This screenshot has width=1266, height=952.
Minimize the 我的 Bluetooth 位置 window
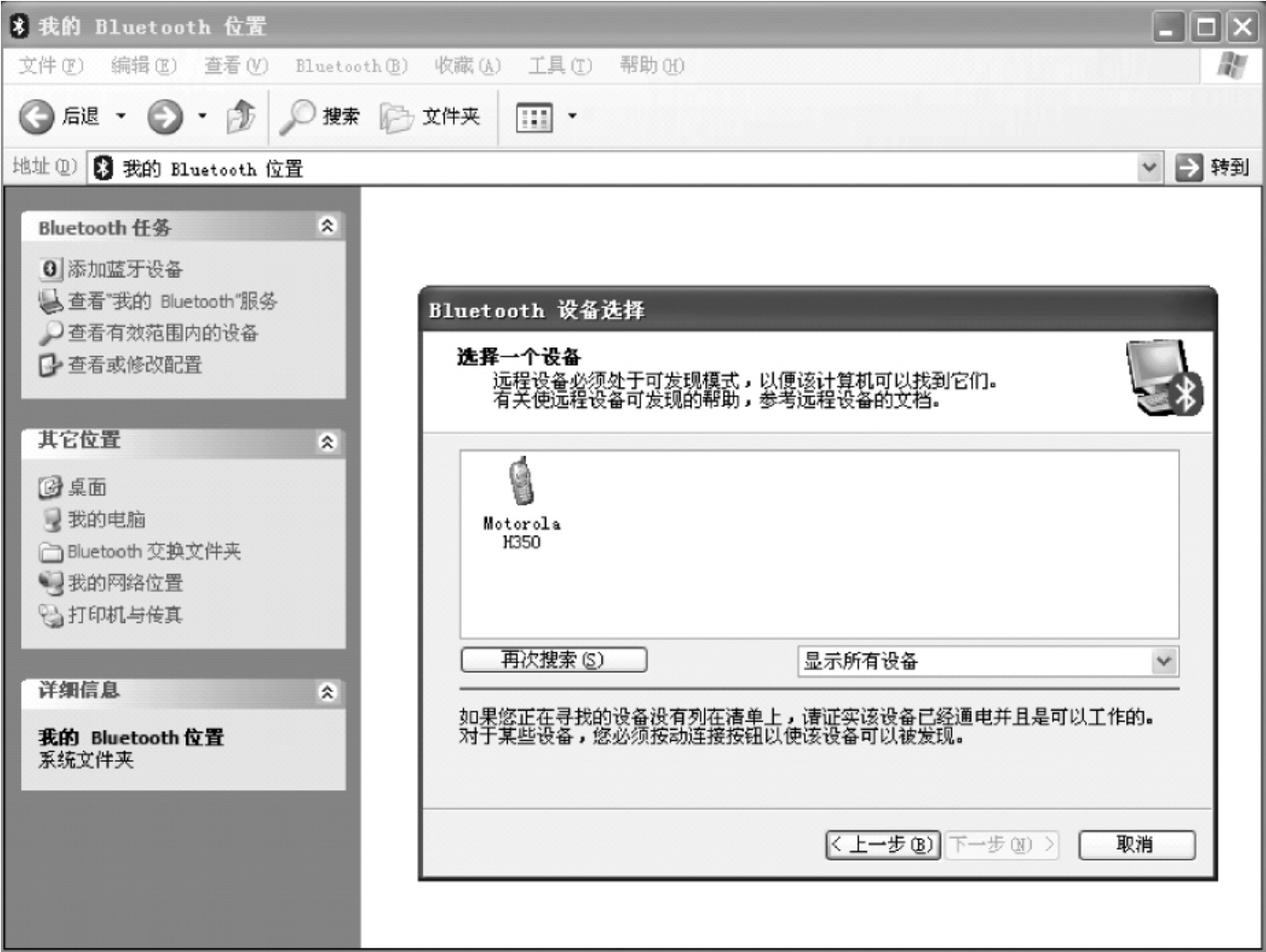1167,26
